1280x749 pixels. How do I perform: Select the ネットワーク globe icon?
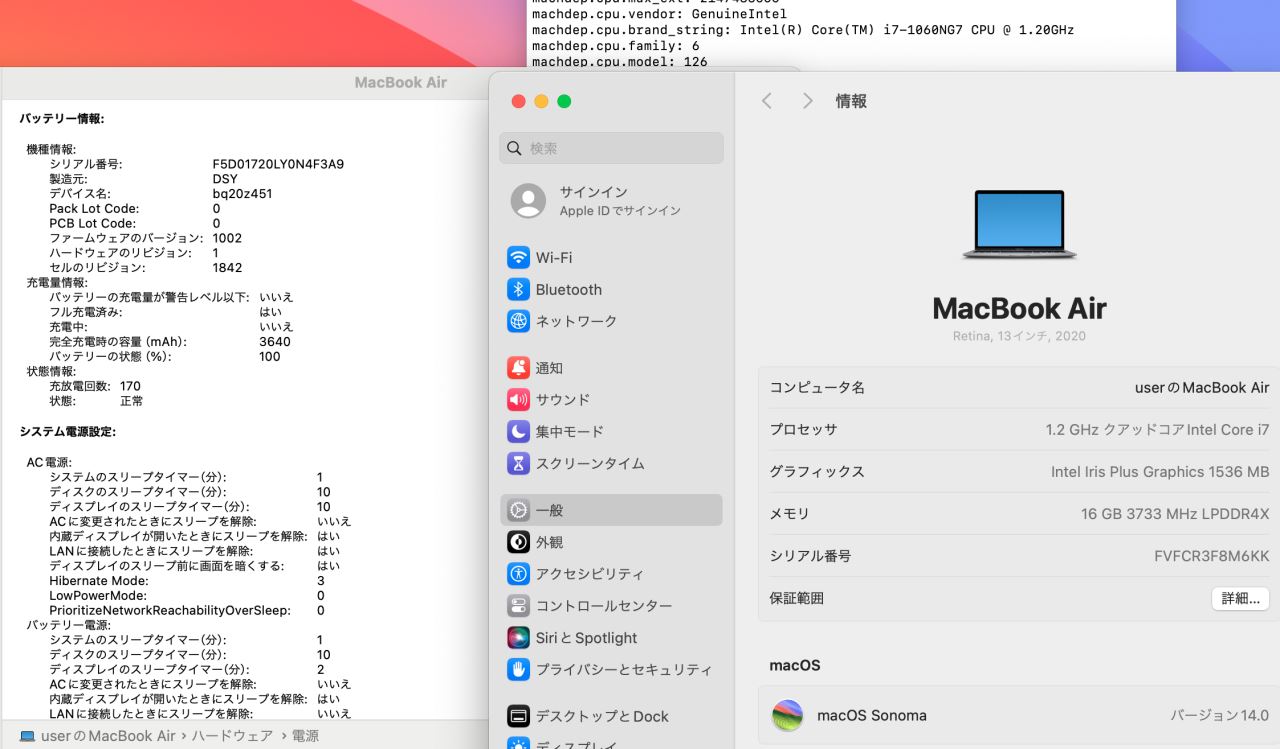point(518,321)
